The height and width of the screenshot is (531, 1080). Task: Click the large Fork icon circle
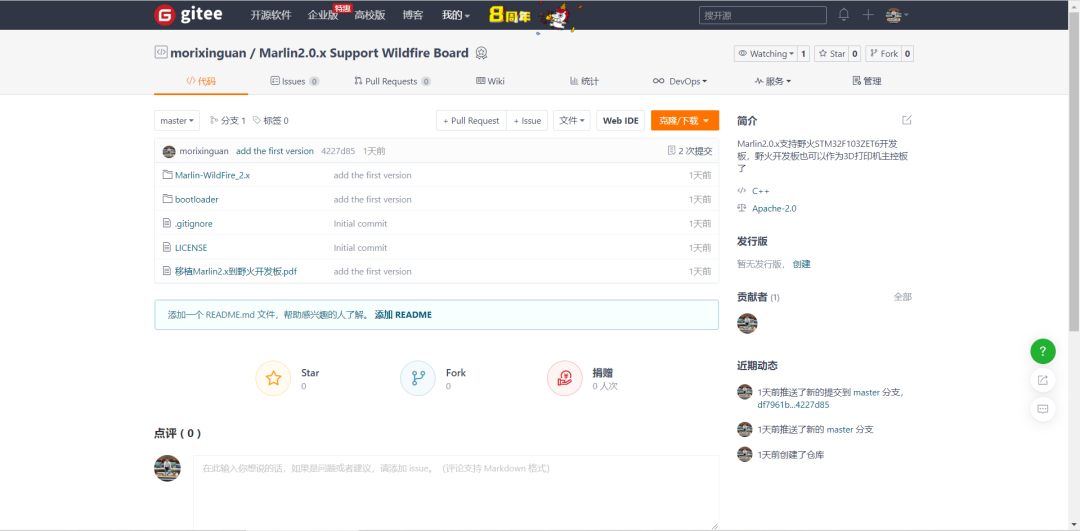(418, 379)
